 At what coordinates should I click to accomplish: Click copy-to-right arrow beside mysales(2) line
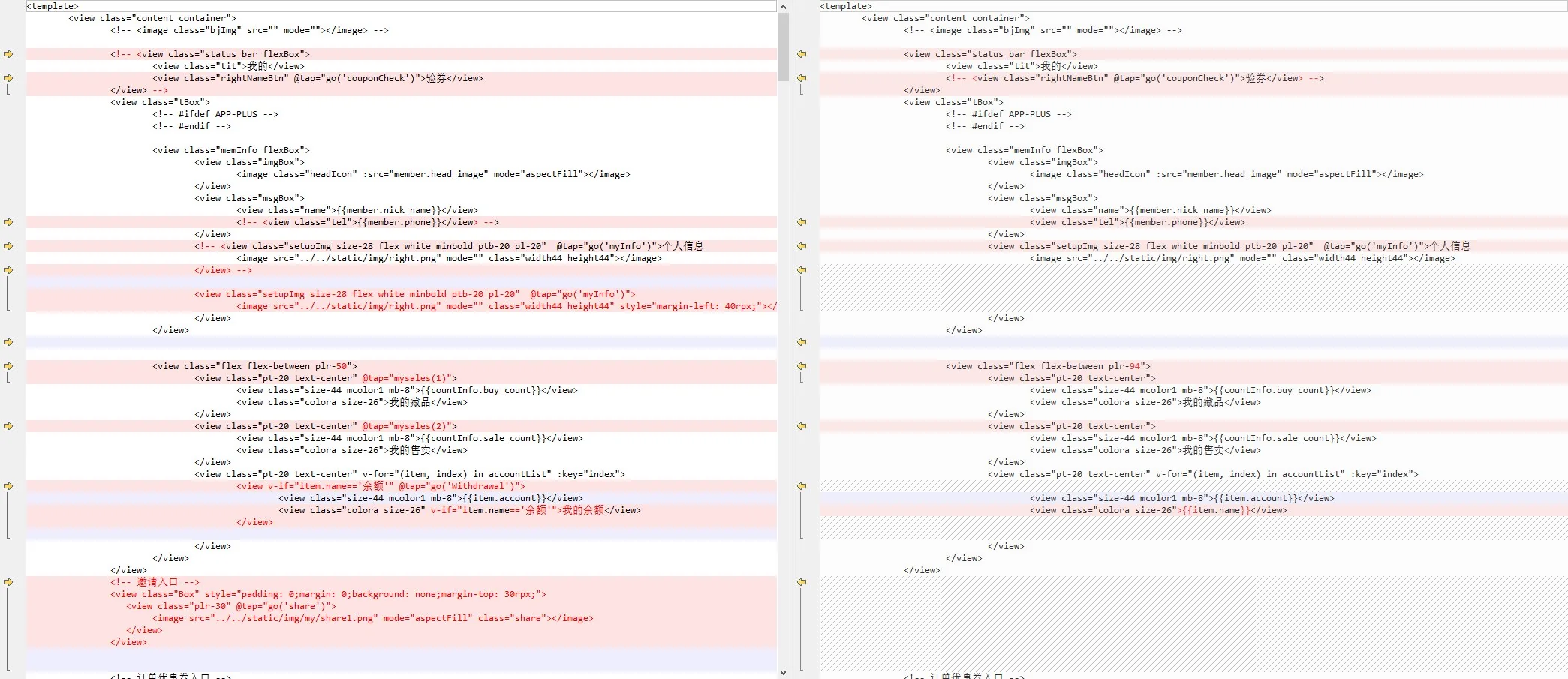[8, 426]
